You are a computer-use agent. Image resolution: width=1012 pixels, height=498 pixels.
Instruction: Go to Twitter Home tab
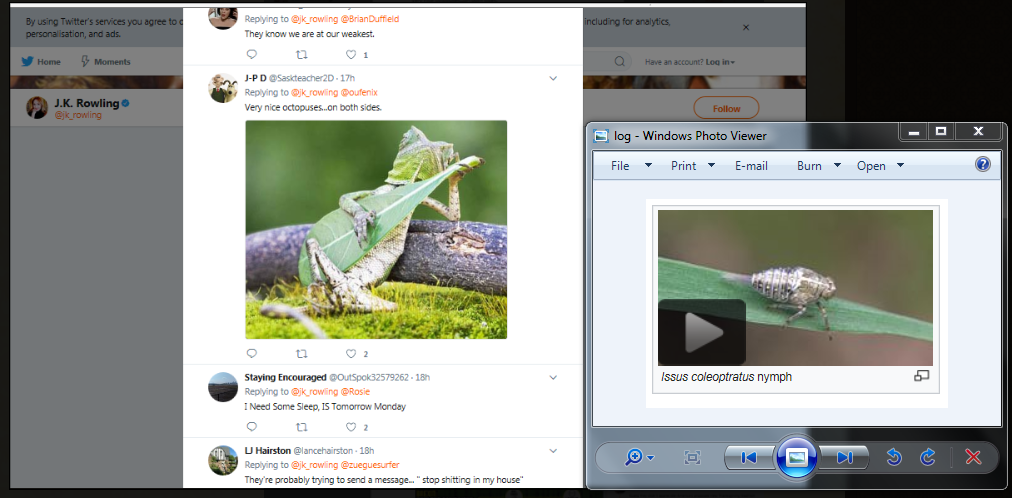point(41,62)
